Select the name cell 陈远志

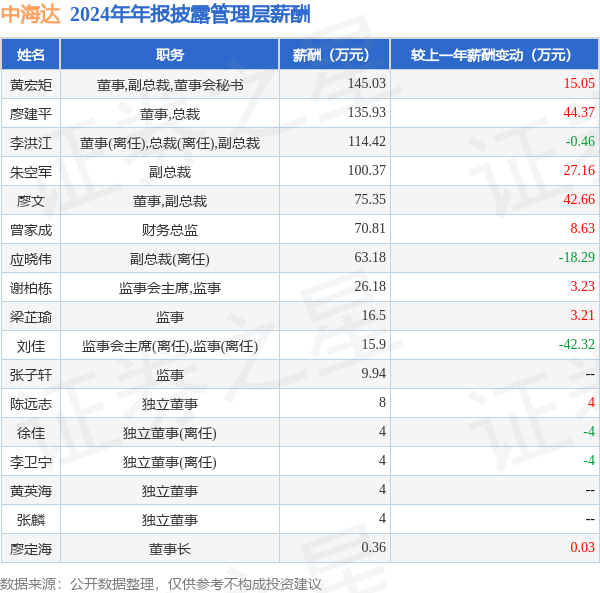[31, 404]
